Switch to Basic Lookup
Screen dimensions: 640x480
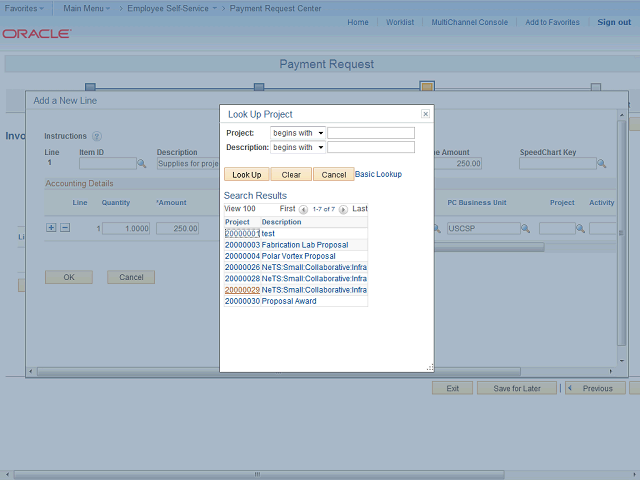tap(378, 174)
